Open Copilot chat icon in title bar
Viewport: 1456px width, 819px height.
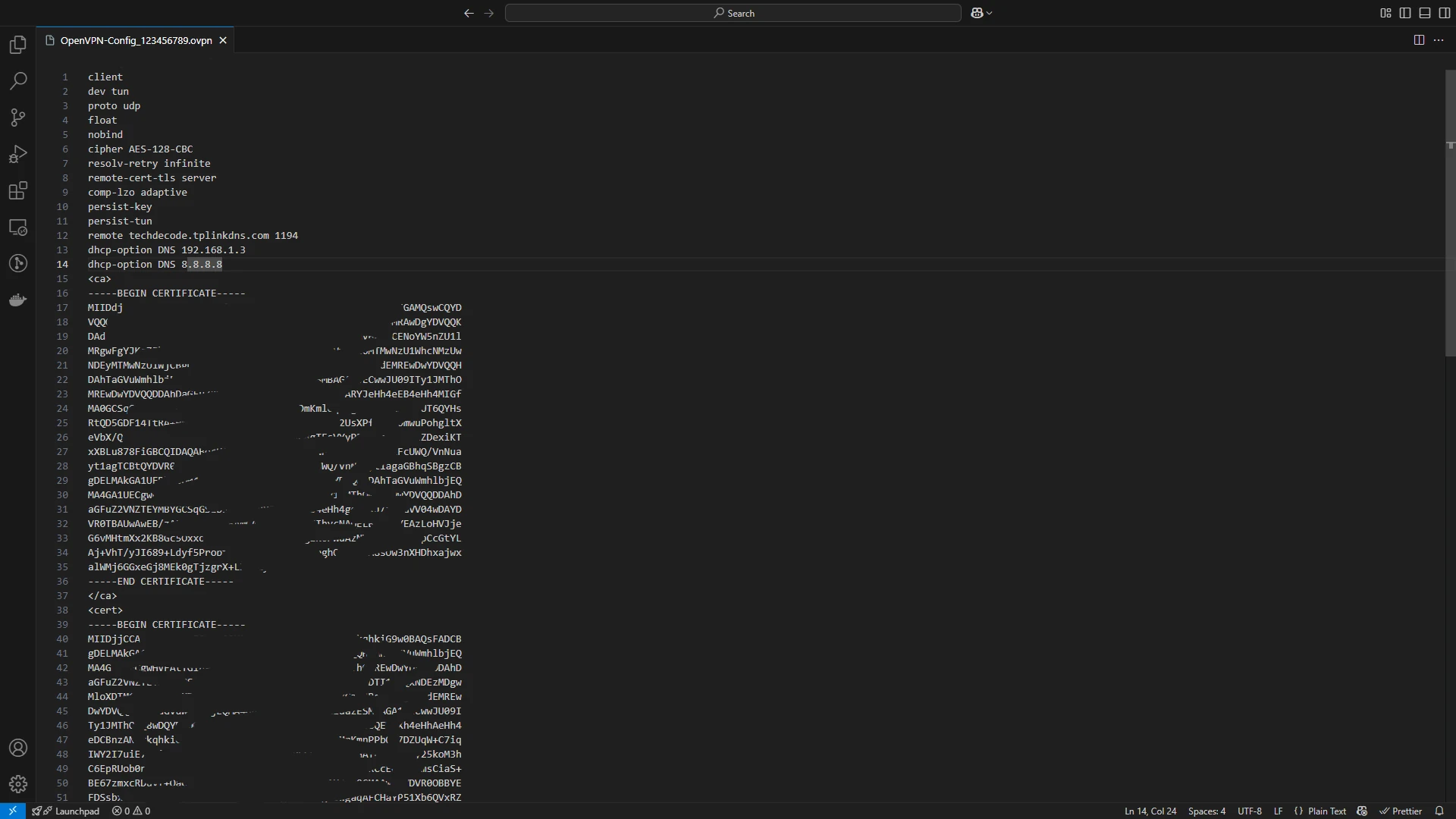click(977, 13)
